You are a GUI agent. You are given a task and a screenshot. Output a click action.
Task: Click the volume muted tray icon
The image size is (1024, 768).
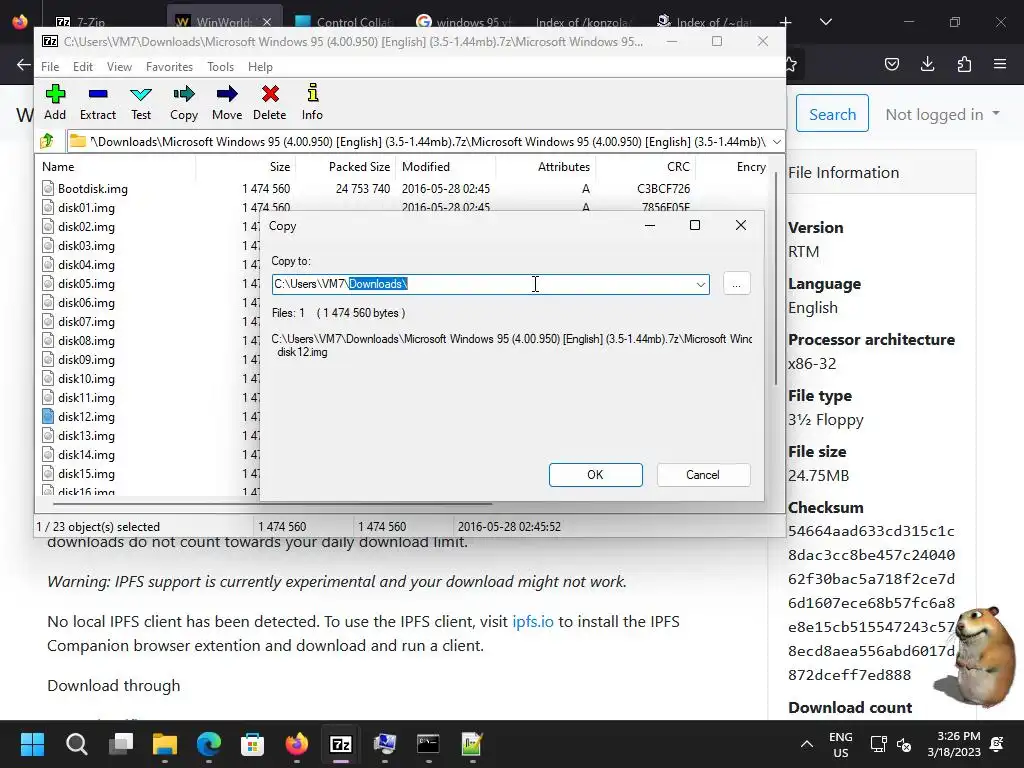pyautogui.click(x=904, y=744)
